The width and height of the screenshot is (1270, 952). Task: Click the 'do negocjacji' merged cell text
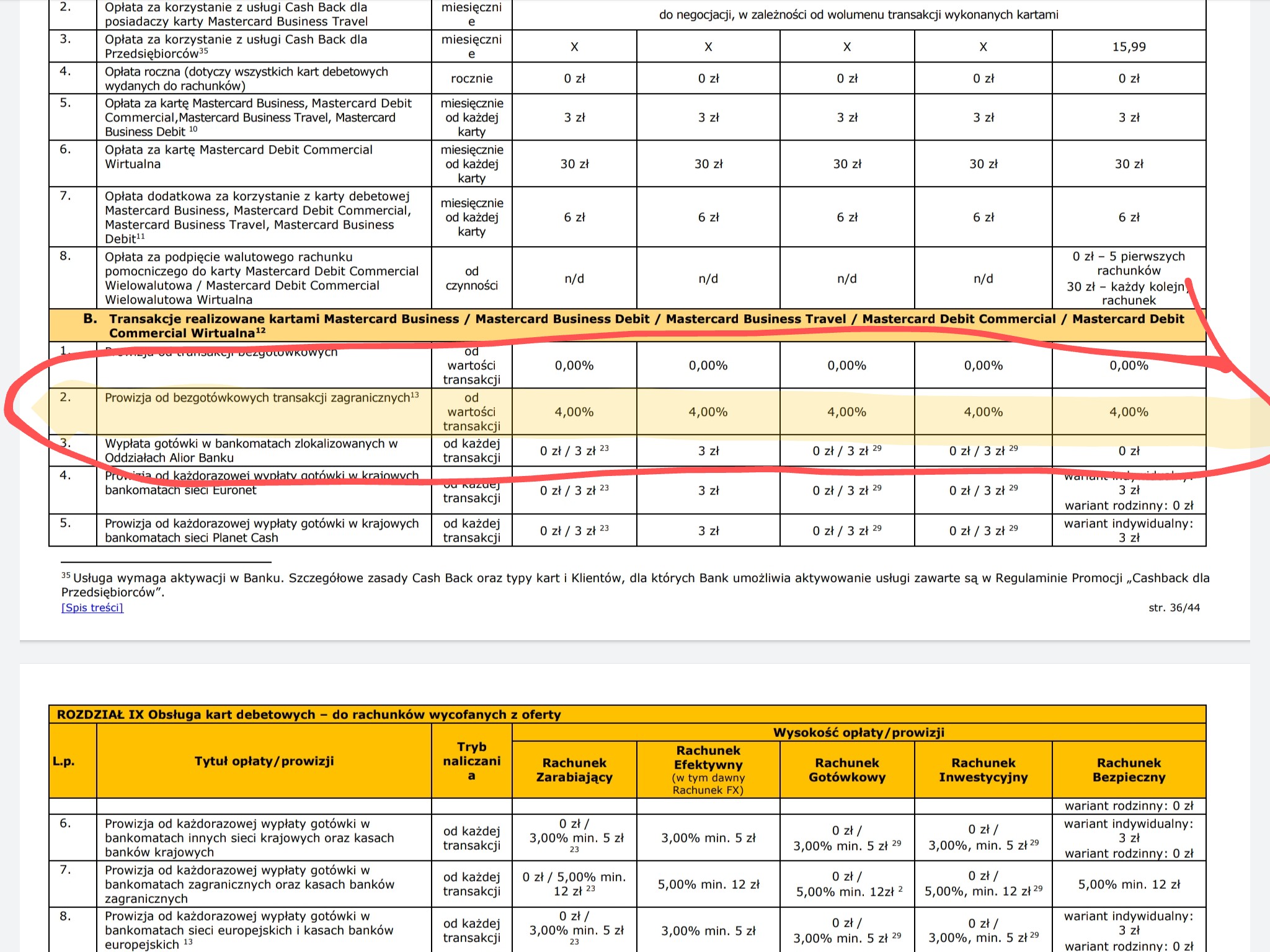(x=858, y=14)
